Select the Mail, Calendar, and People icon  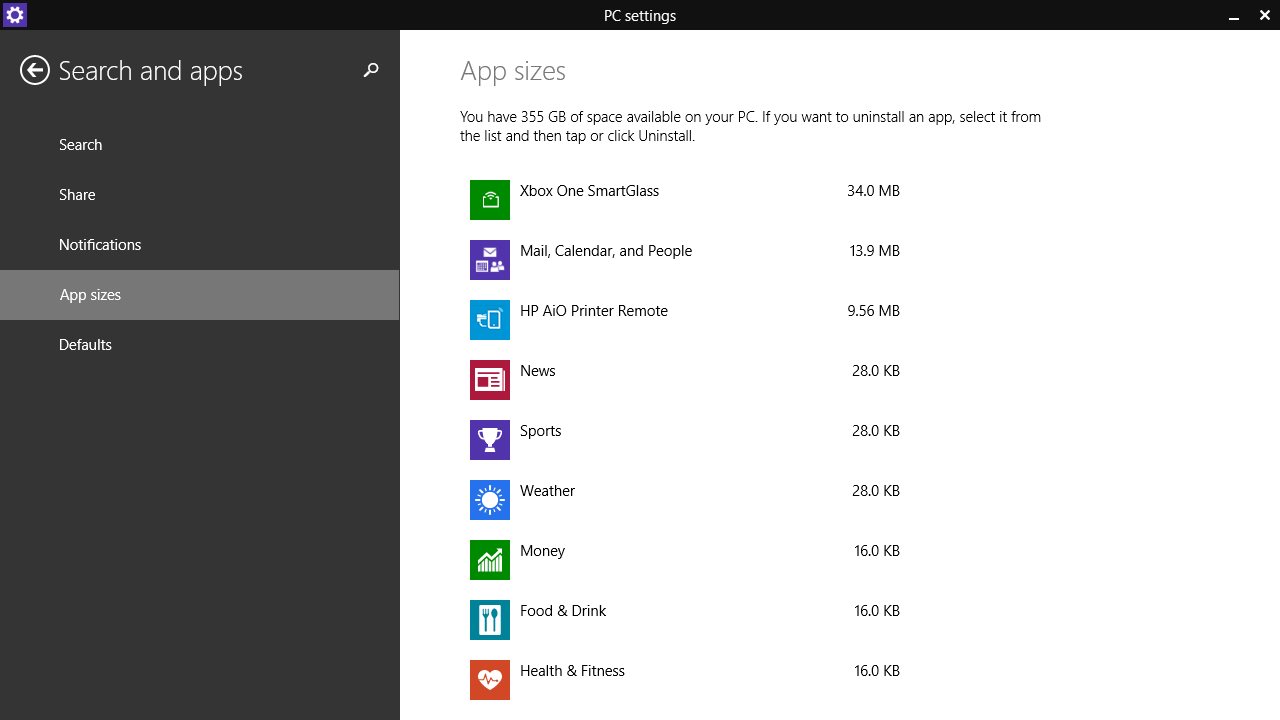coord(490,260)
